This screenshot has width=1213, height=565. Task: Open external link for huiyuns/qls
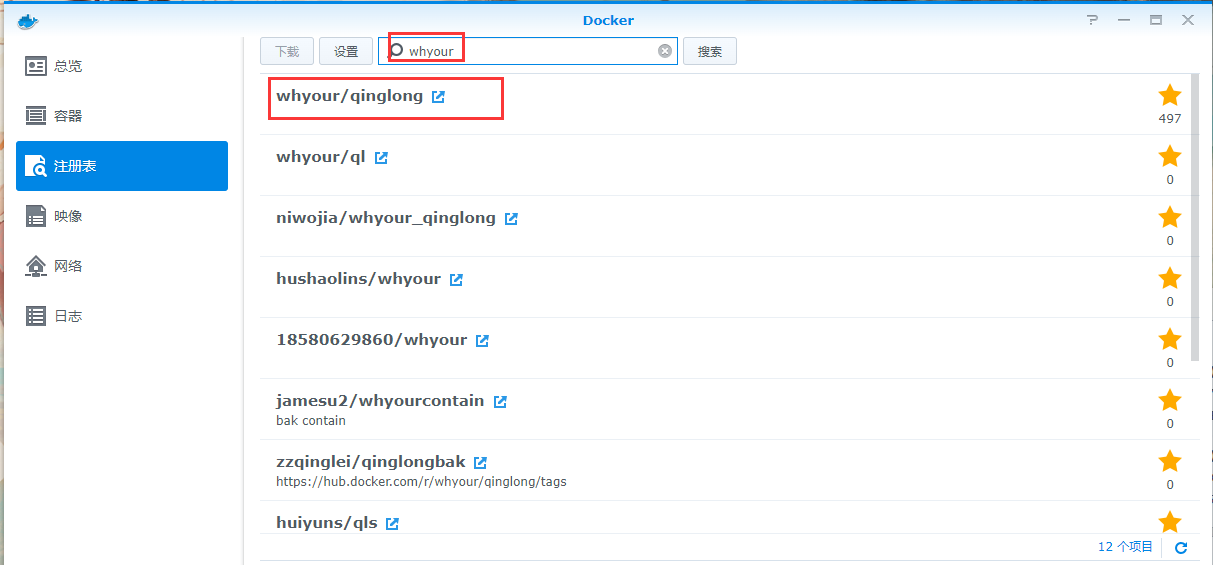(392, 524)
